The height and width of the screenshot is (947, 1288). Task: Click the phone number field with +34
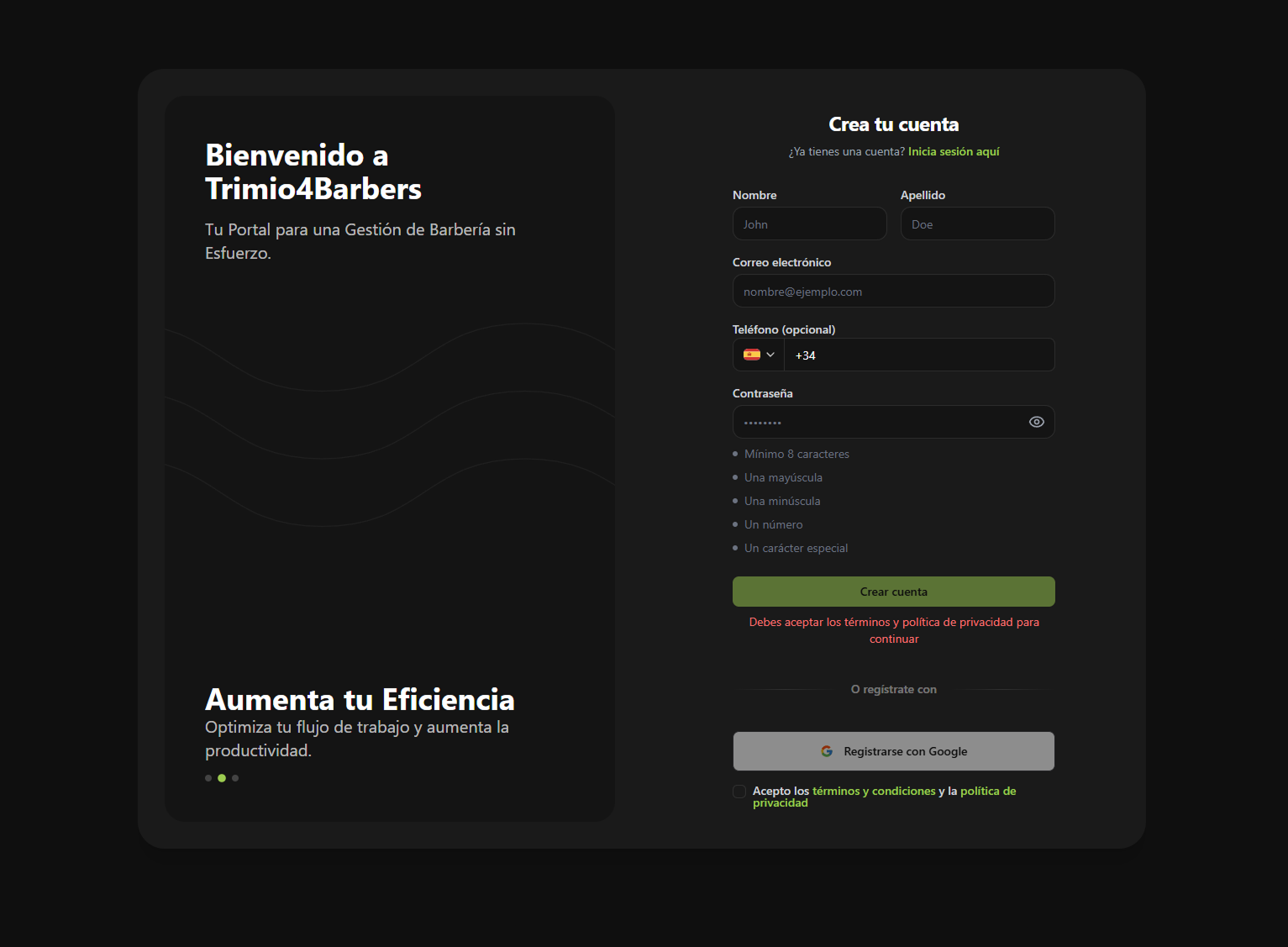point(919,355)
